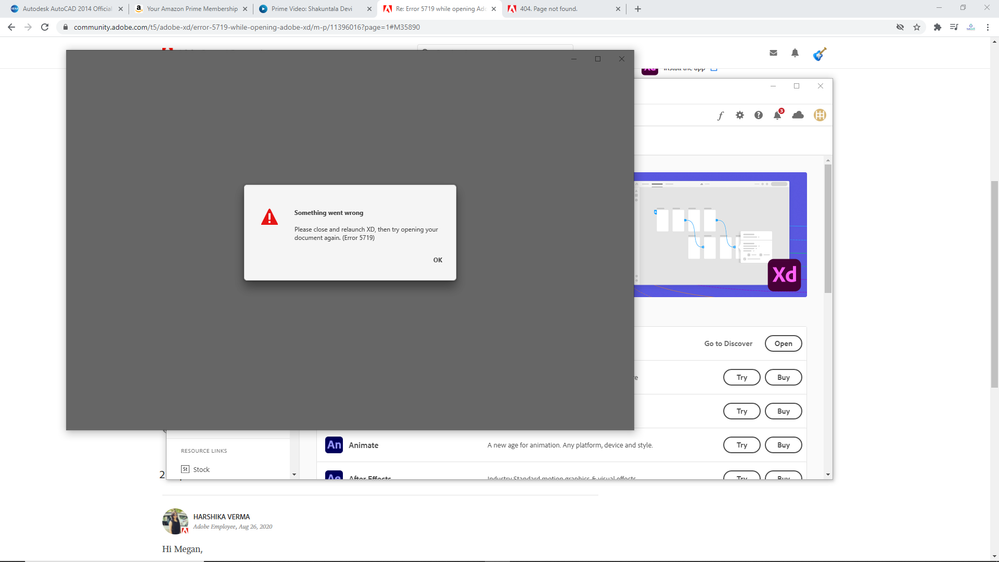Click the address bar URL
The height and width of the screenshot is (562, 999).
click(x=247, y=27)
